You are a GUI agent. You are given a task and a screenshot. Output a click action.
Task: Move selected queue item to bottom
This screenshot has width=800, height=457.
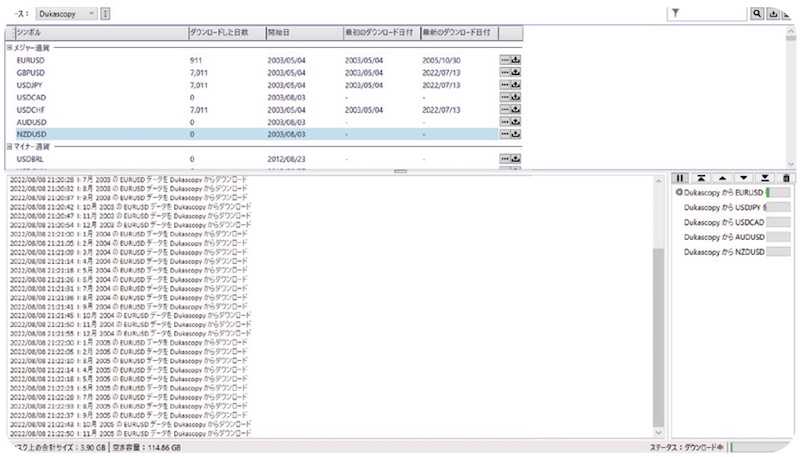click(766, 178)
